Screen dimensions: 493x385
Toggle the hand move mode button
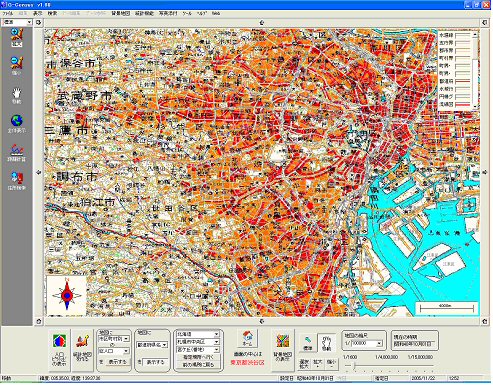(327, 343)
